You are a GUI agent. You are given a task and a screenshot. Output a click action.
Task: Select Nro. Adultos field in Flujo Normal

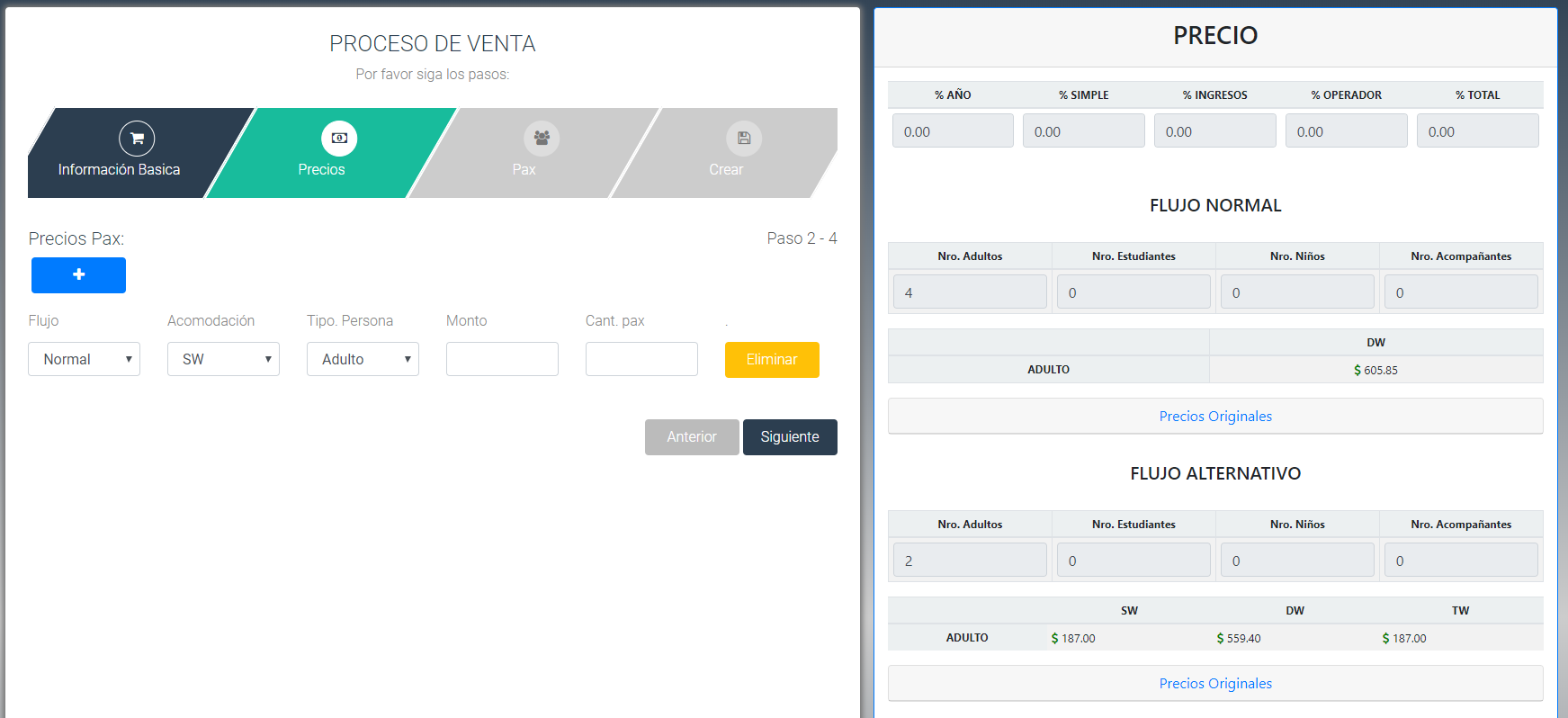tap(970, 292)
